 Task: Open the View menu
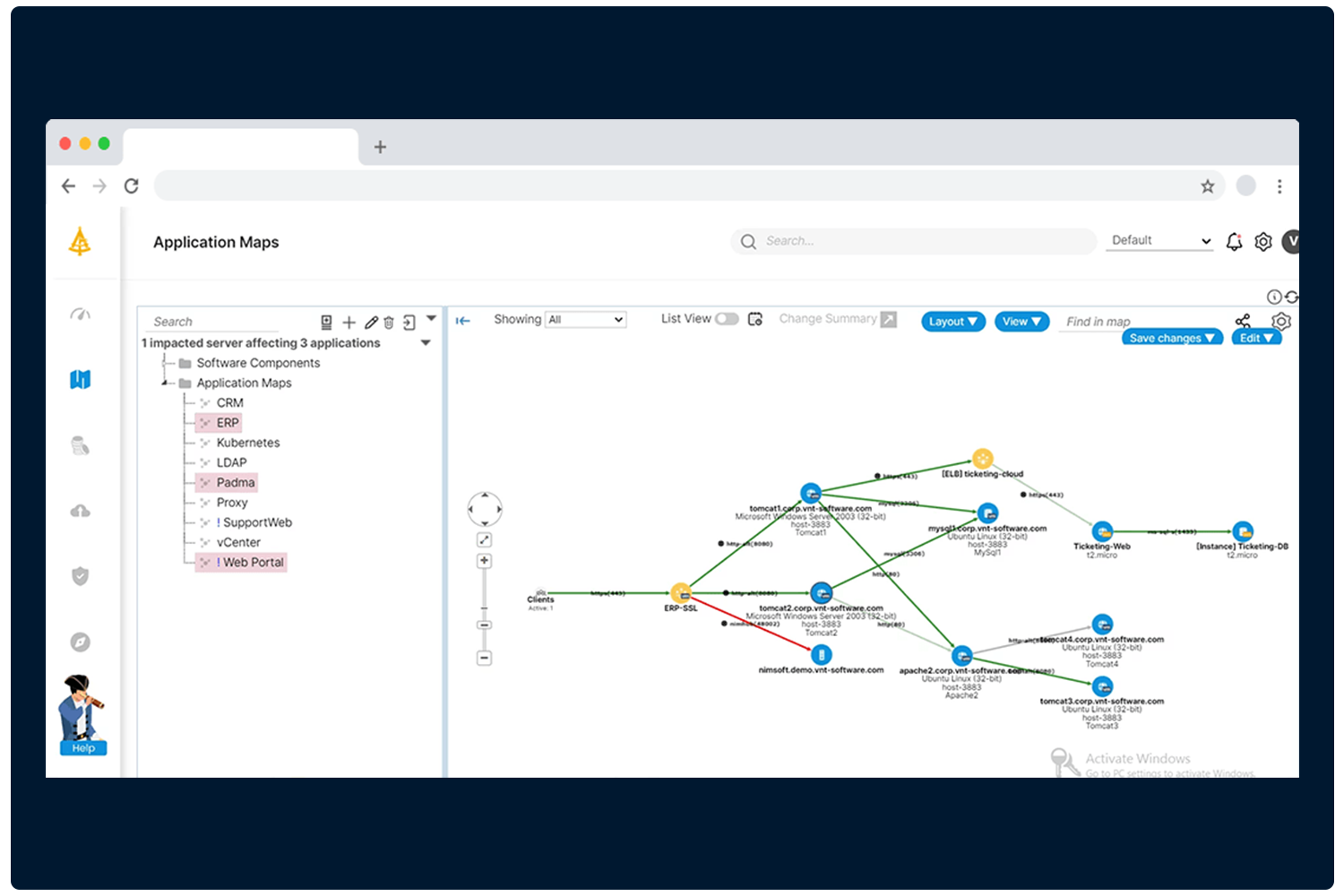click(x=1021, y=322)
